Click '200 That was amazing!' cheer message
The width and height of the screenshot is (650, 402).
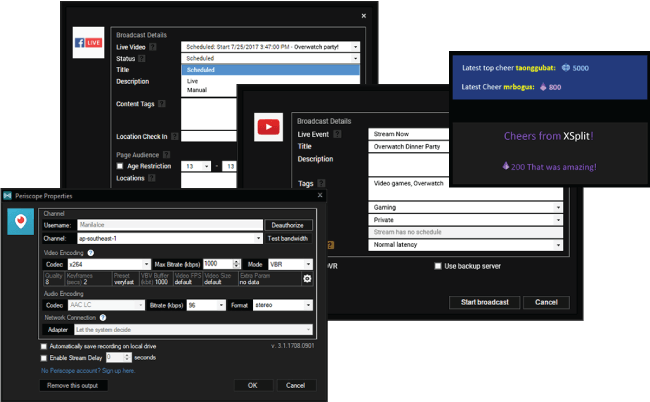549,167
